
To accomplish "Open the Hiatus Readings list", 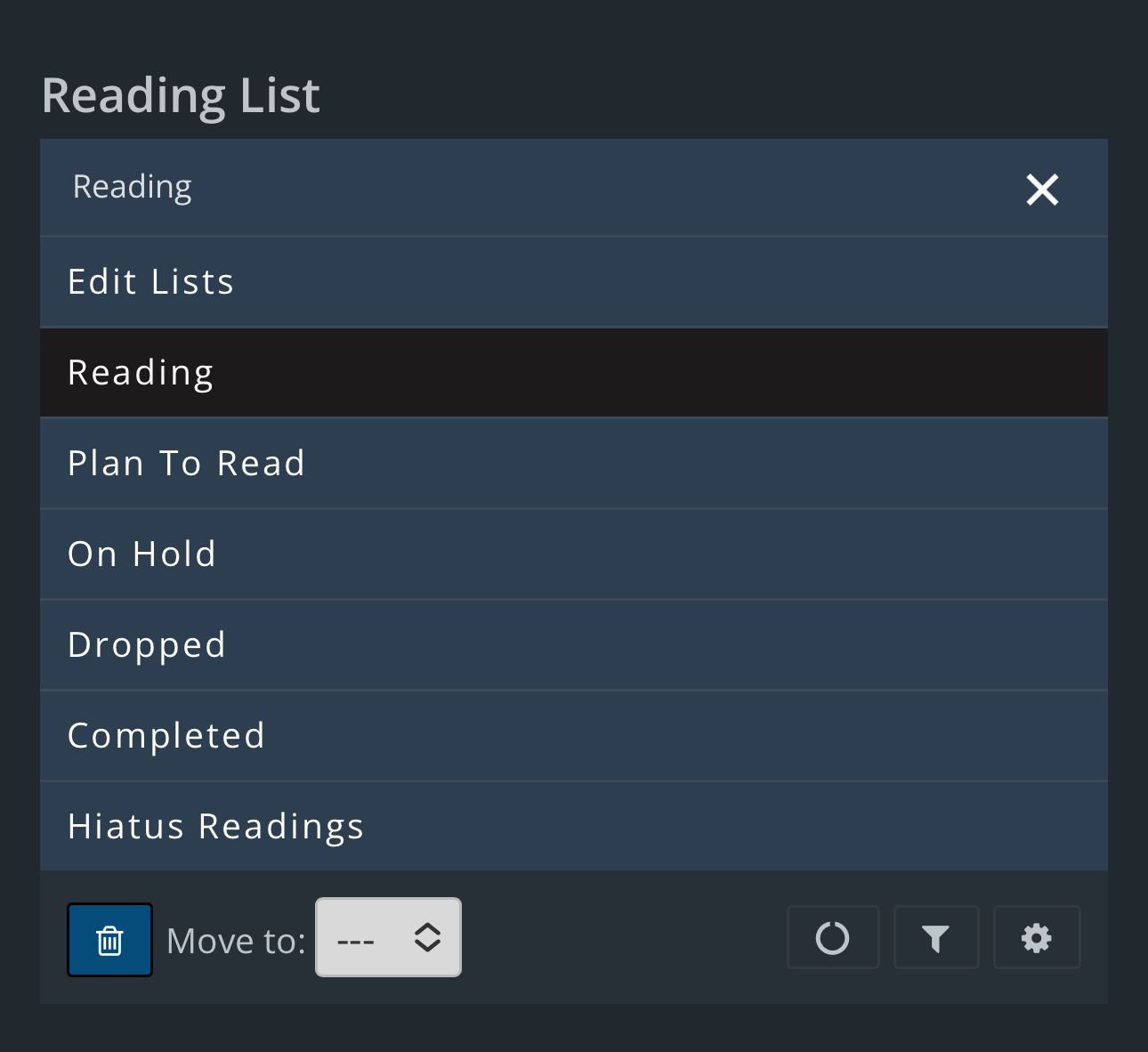I will pyautogui.click(x=215, y=827).
